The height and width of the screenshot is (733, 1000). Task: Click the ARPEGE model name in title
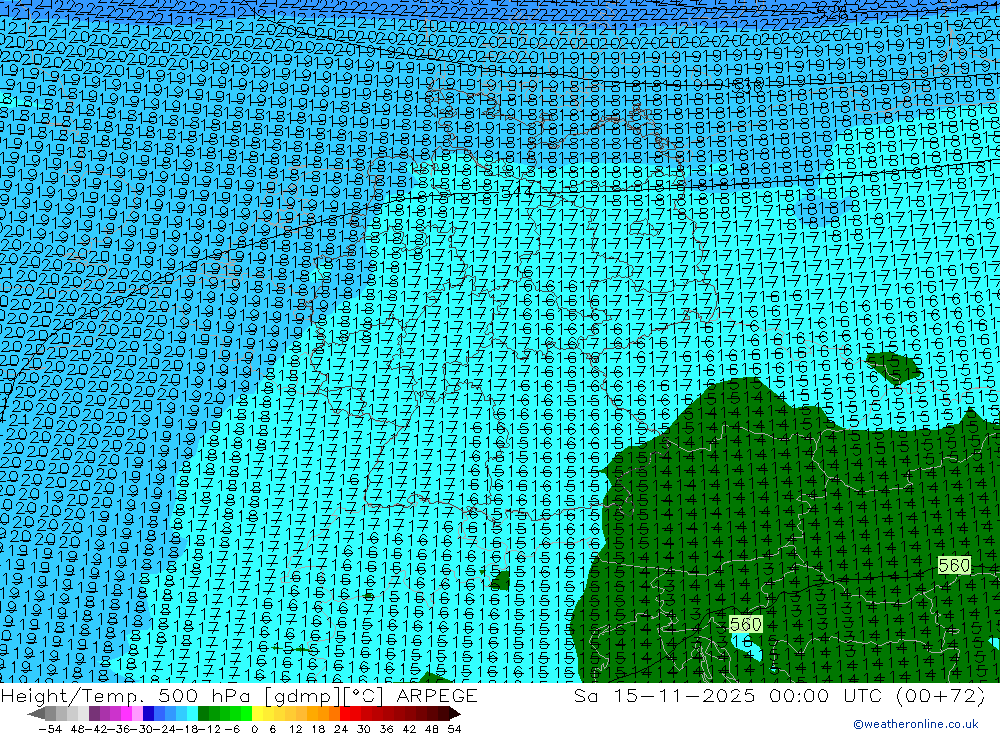pos(437,695)
